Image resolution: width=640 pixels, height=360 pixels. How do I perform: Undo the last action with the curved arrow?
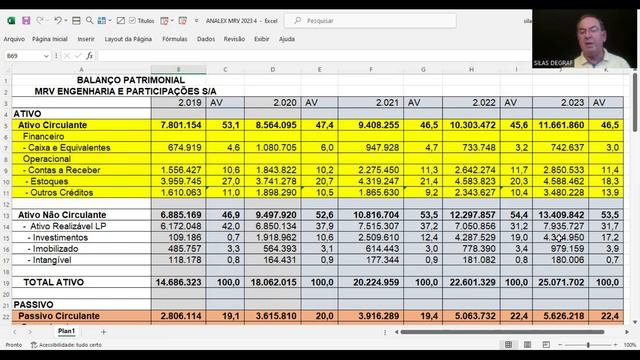pos(58,20)
